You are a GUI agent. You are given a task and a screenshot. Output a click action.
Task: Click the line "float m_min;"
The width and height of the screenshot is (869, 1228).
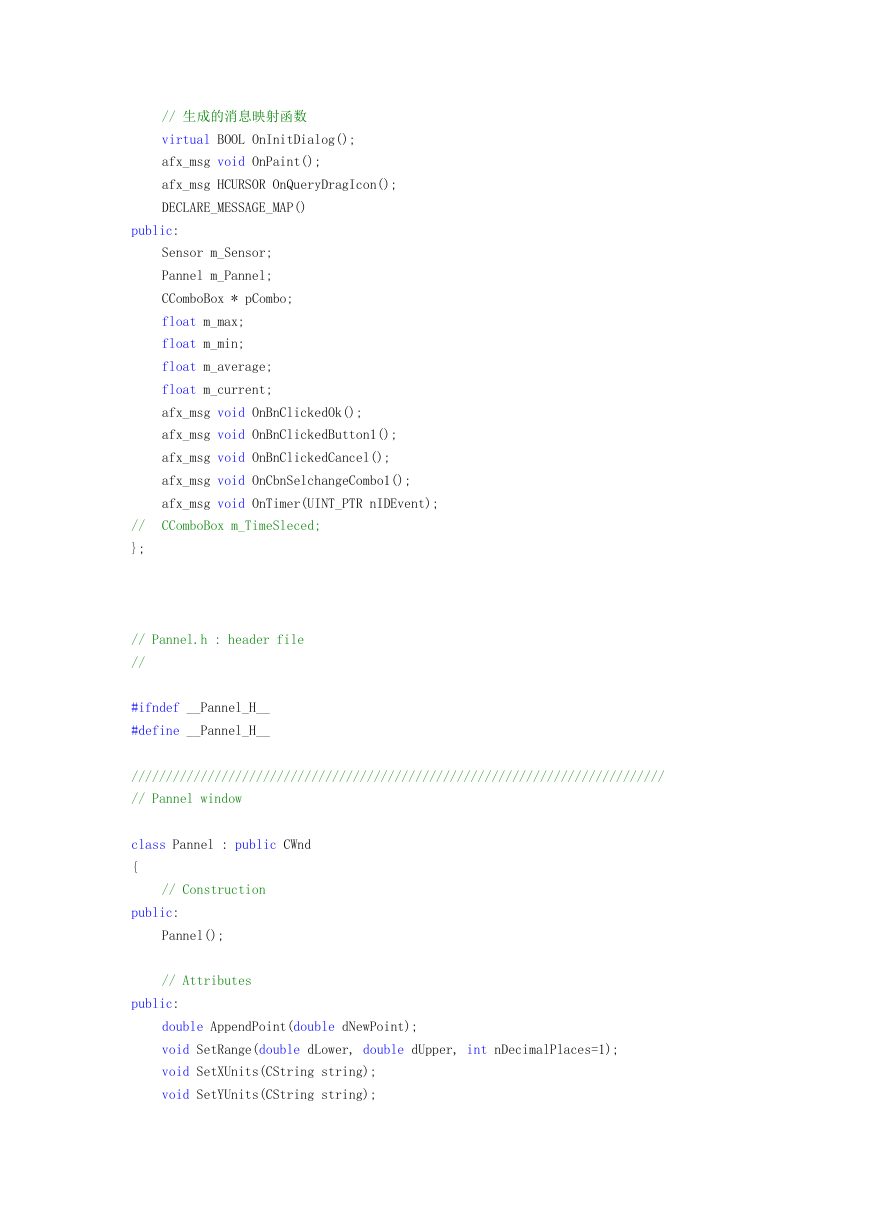[x=203, y=344]
